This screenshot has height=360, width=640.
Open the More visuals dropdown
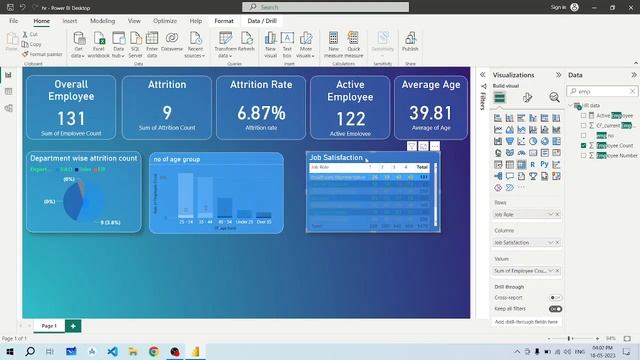[x=305, y=45]
